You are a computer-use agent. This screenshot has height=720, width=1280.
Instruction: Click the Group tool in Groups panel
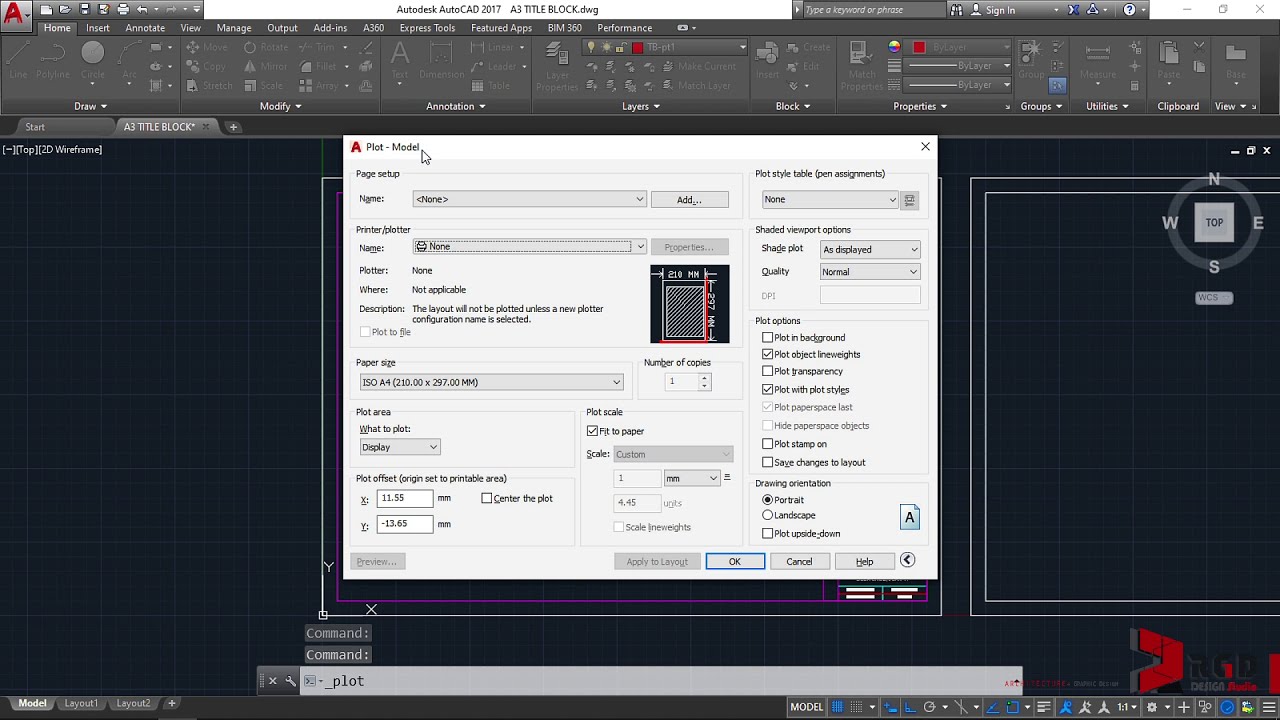click(x=1031, y=61)
